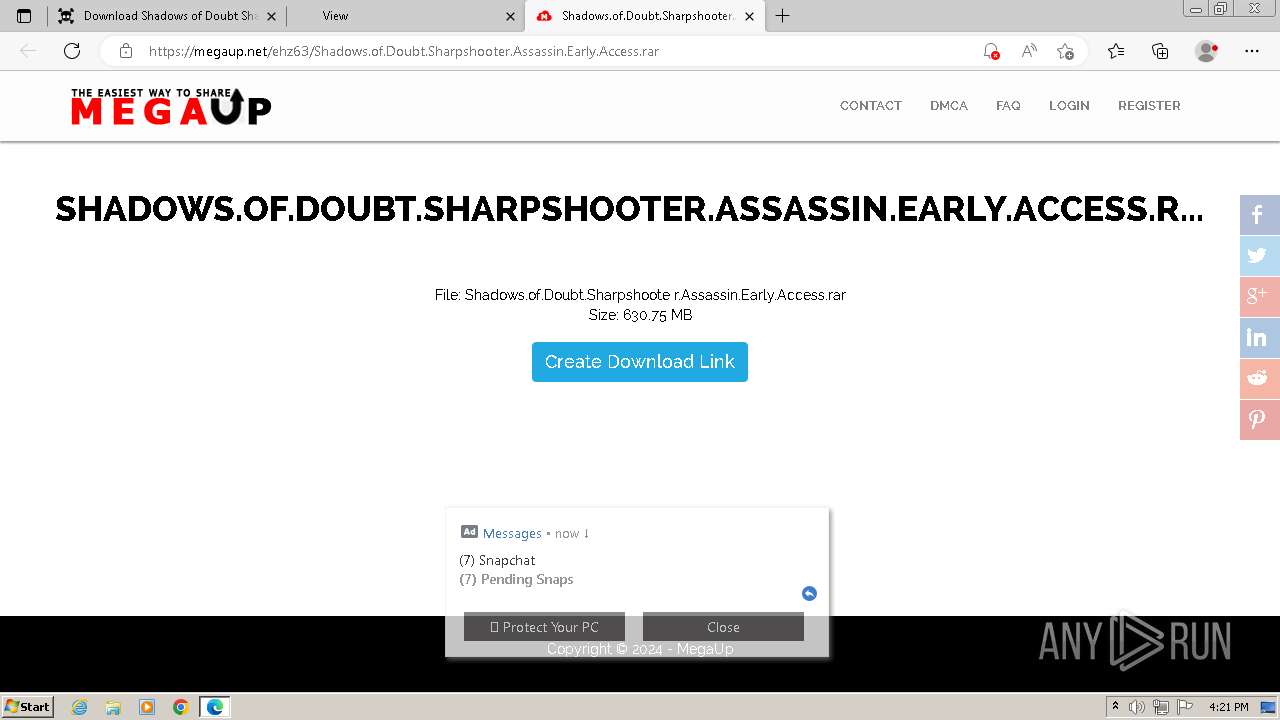Click the MegaUp logo
The width and height of the screenshot is (1280, 720).
171,106
